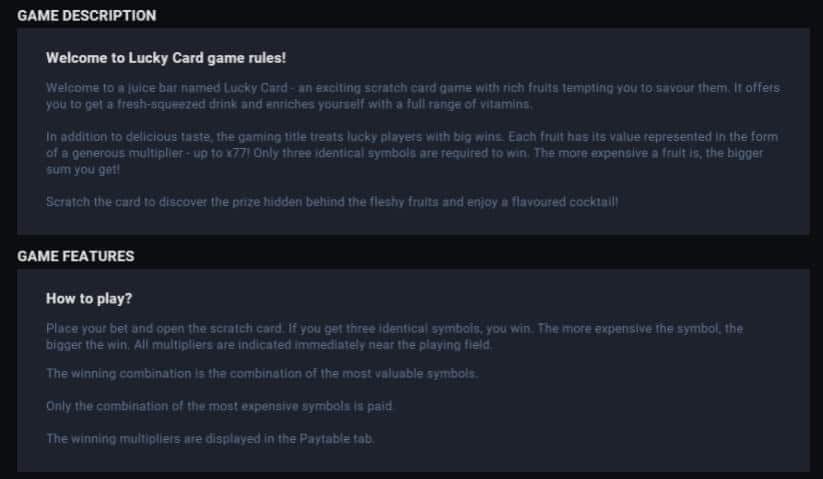The width and height of the screenshot is (823, 479).
Task: Click 'Only the combination of the most expensive symbols is paid'
Action: click(x=219, y=406)
